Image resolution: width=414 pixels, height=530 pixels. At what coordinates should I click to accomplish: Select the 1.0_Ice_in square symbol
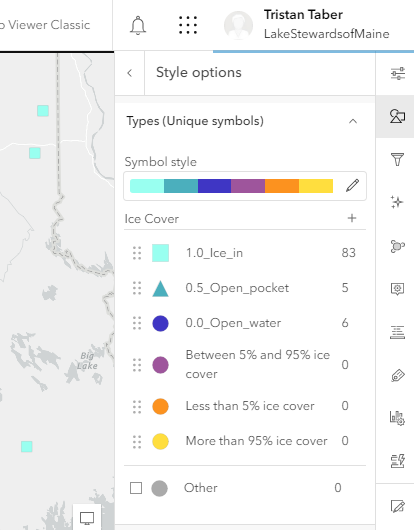160,253
